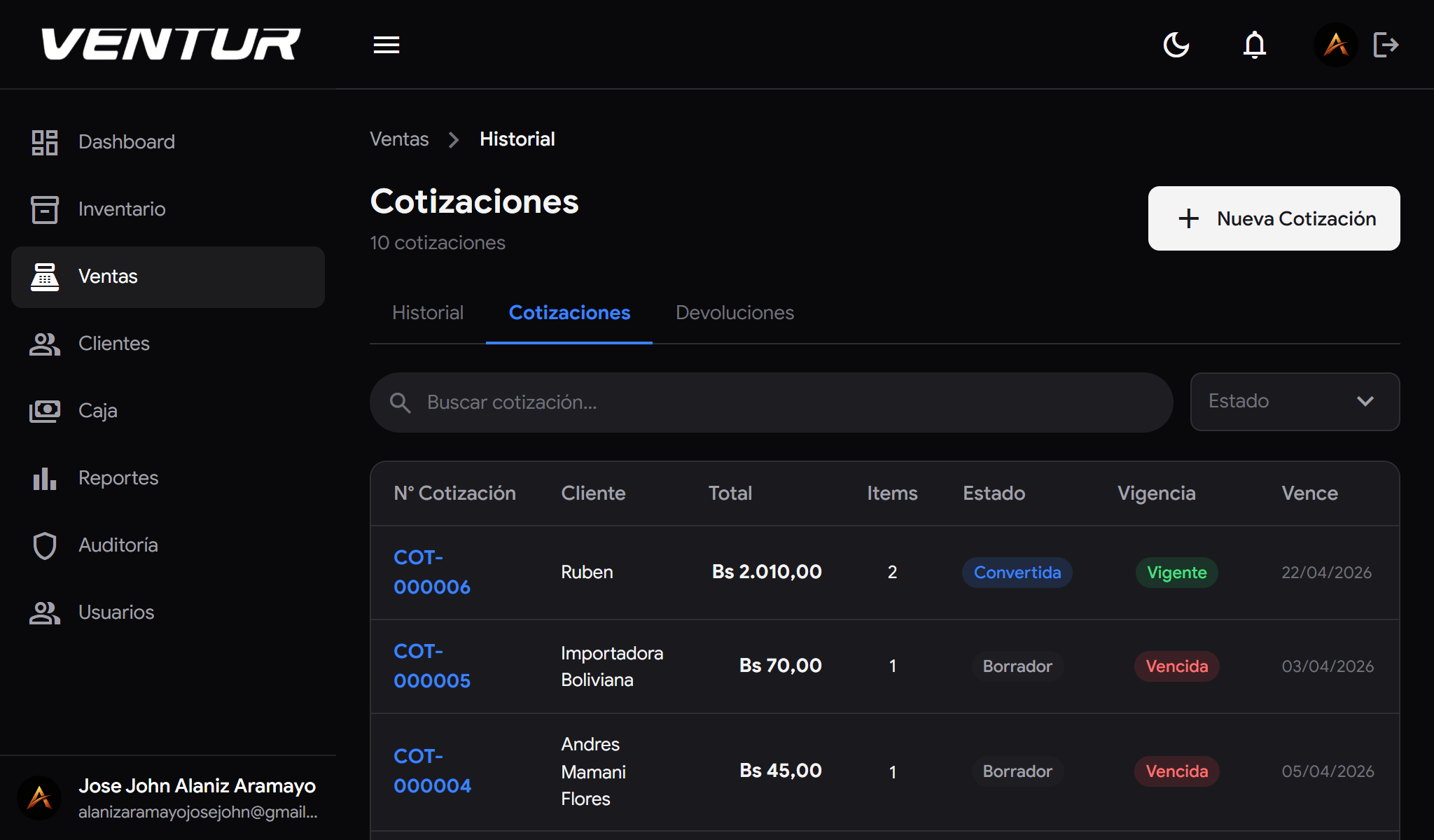
Task: Open Reportes via the bar chart icon
Action: (44, 478)
